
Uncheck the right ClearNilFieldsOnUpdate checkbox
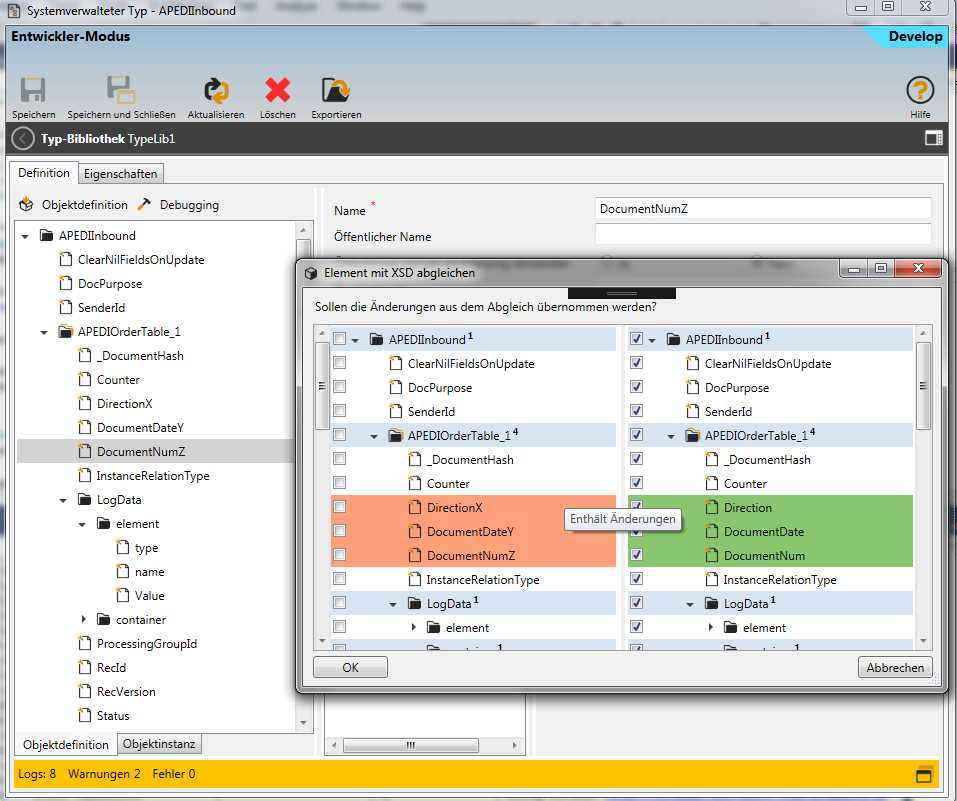pyautogui.click(x=637, y=363)
